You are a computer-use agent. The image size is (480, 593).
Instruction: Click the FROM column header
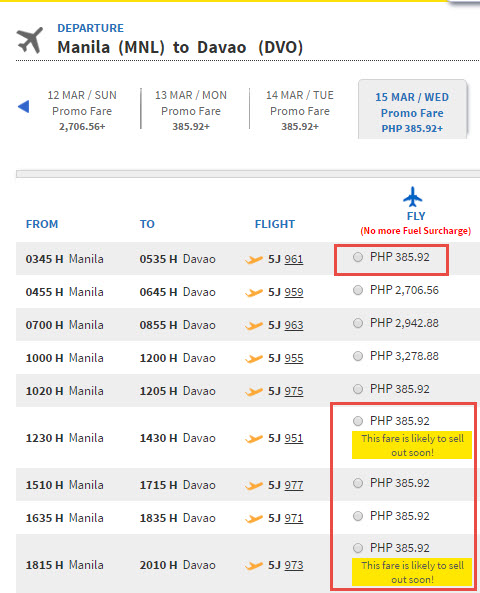(x=42, y=224)
